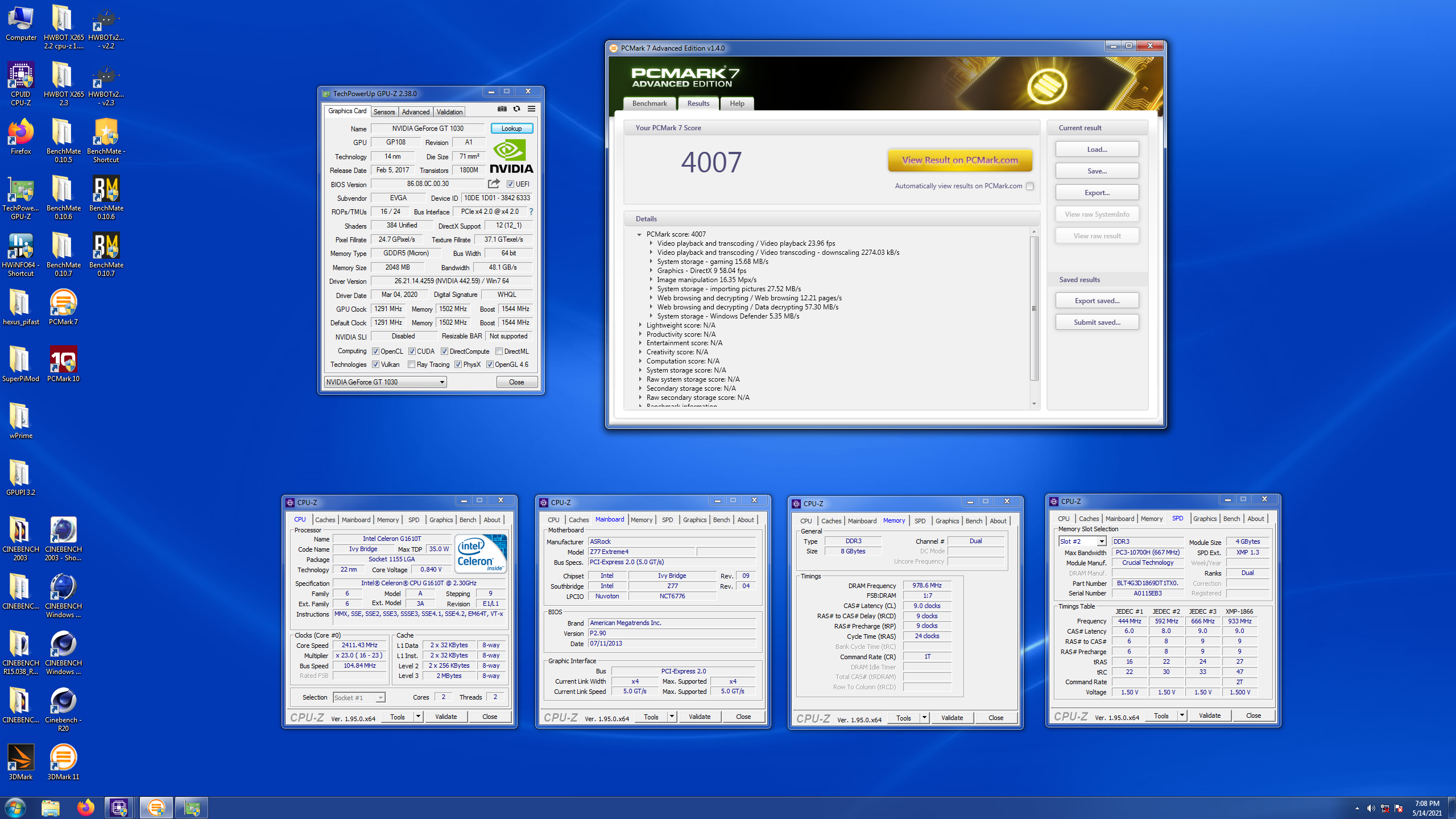The height and width of the screenshot is (819, 1456).
Task: Enable automatically view results on PCMark.com
Action: point(1029,186)
